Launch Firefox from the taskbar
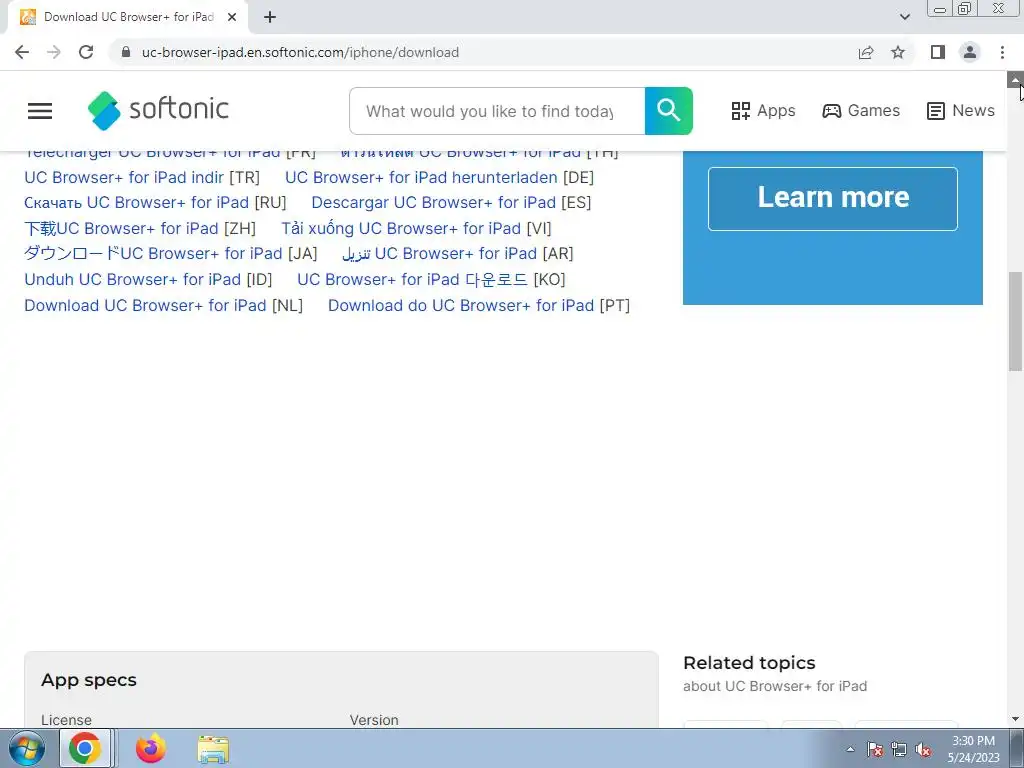The image size is (1024, 768). pos(151,748)
